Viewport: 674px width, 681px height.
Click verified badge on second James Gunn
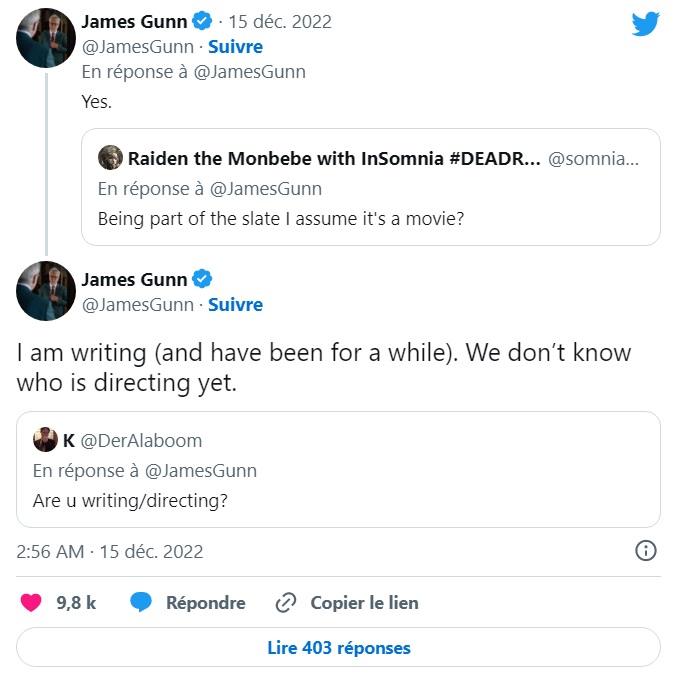(x=202, y=279)
